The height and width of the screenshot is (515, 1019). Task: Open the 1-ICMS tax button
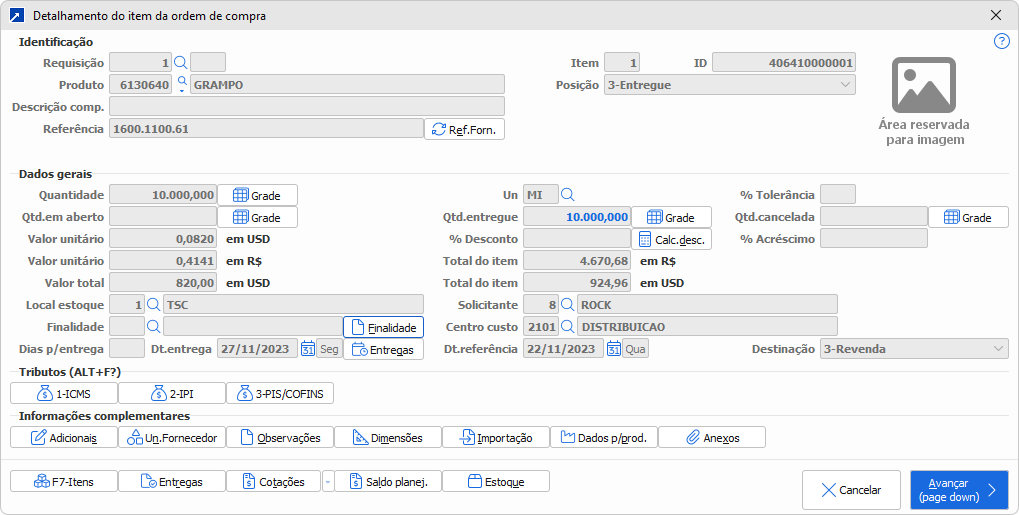click(x=64, y=393)
